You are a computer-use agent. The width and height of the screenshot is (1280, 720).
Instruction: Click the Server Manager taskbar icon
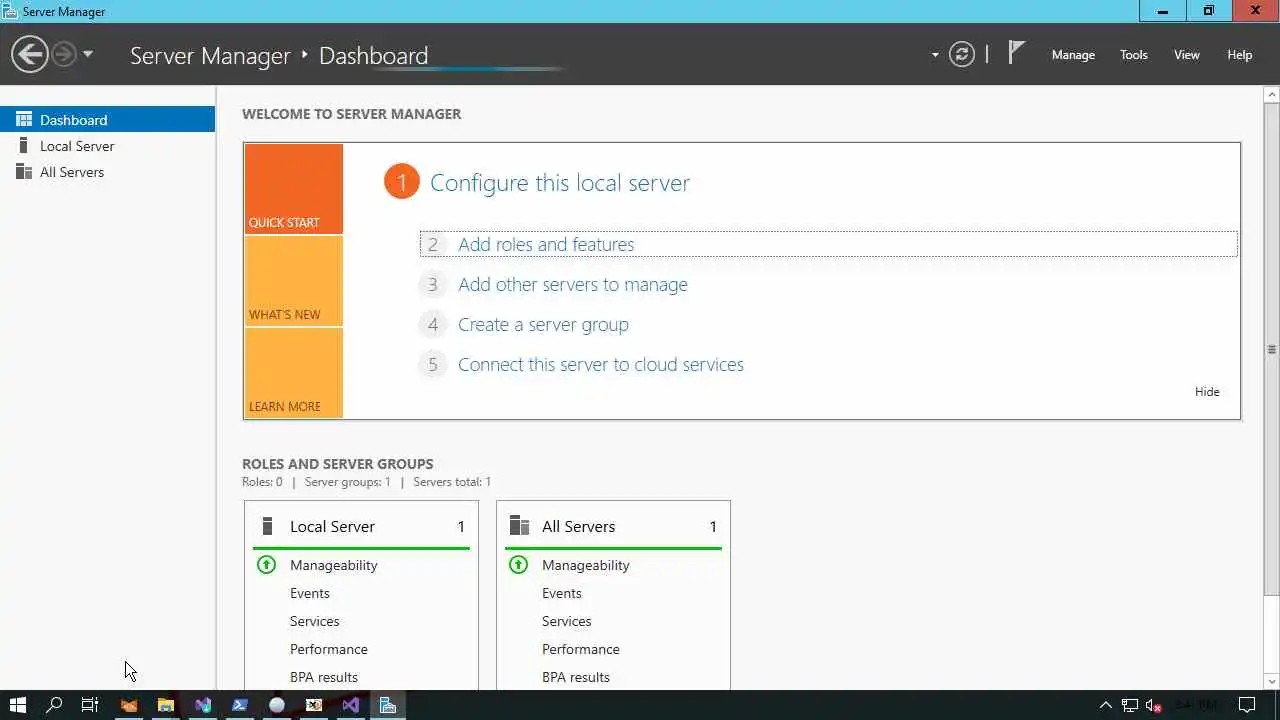[388, 705]
